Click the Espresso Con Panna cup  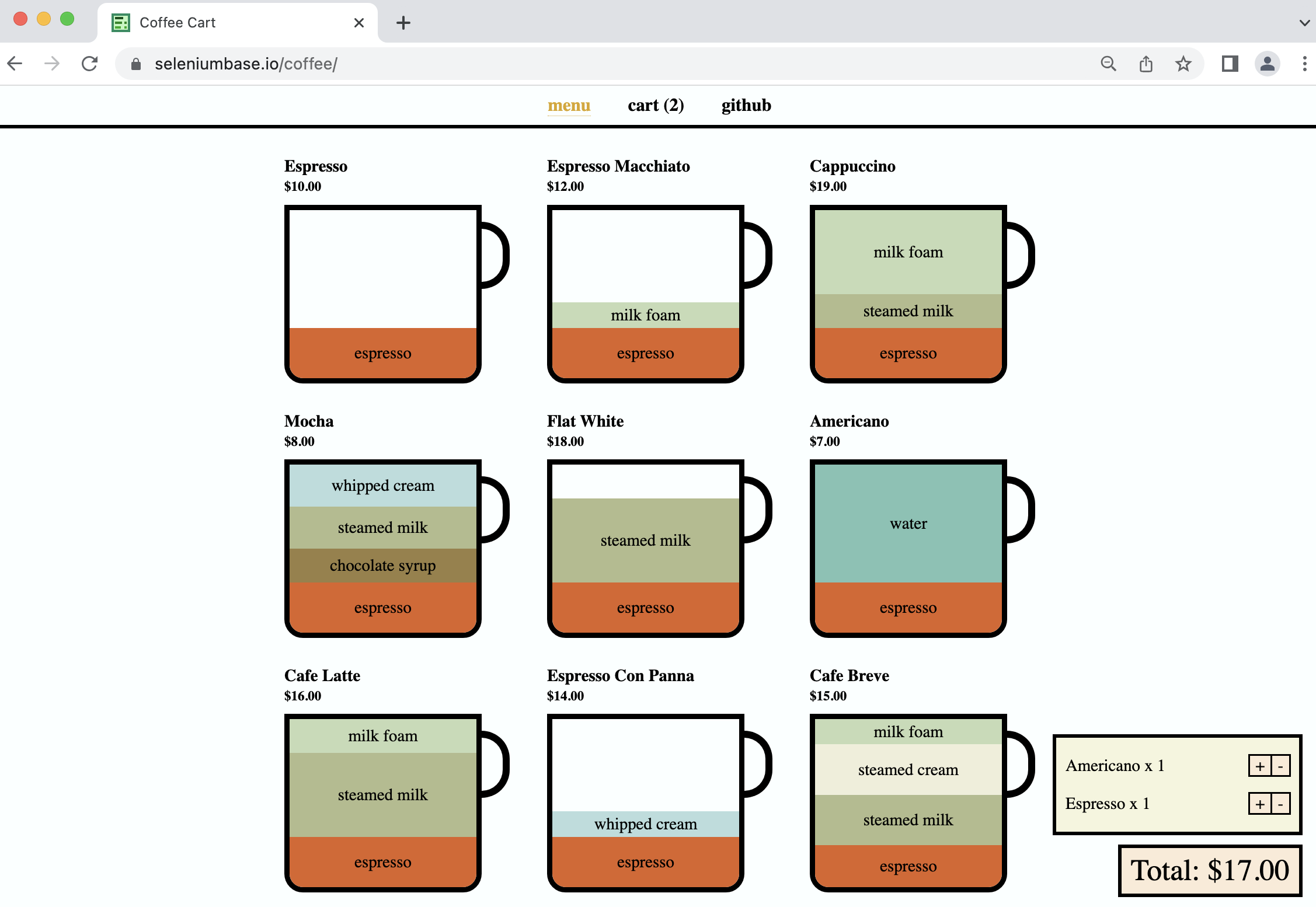[645, 803]
